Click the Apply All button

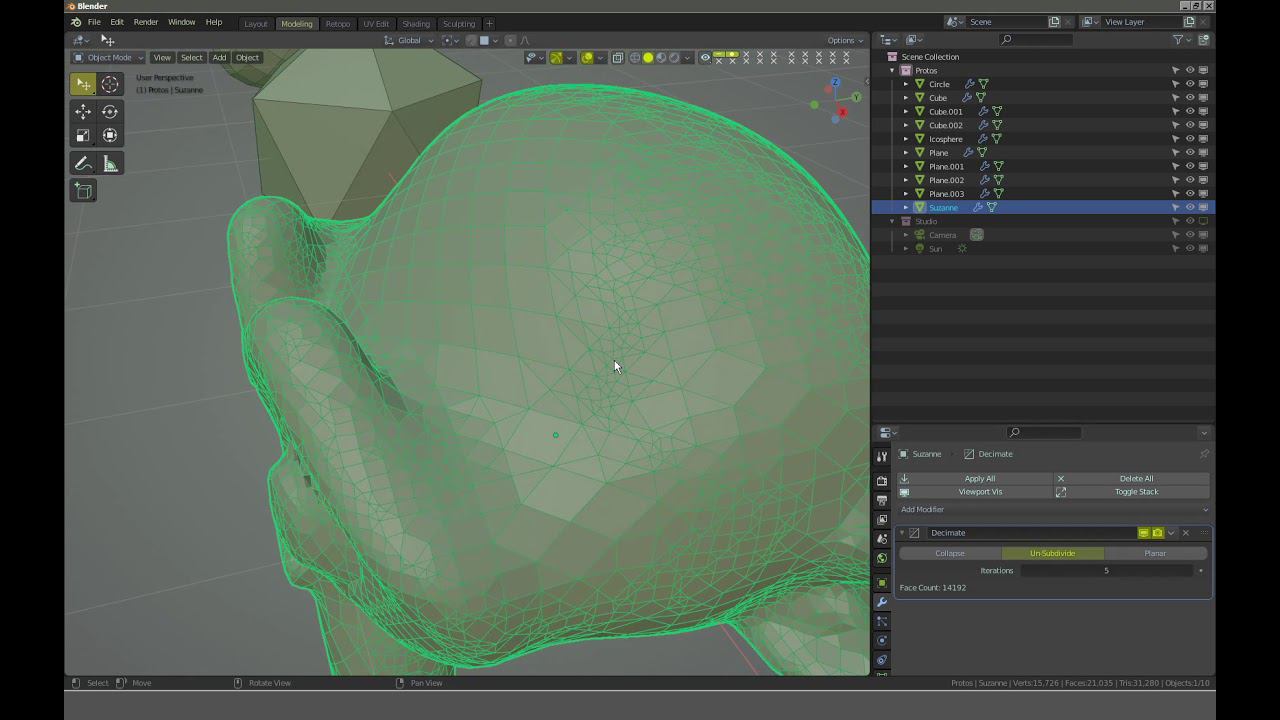click(979, 479)
